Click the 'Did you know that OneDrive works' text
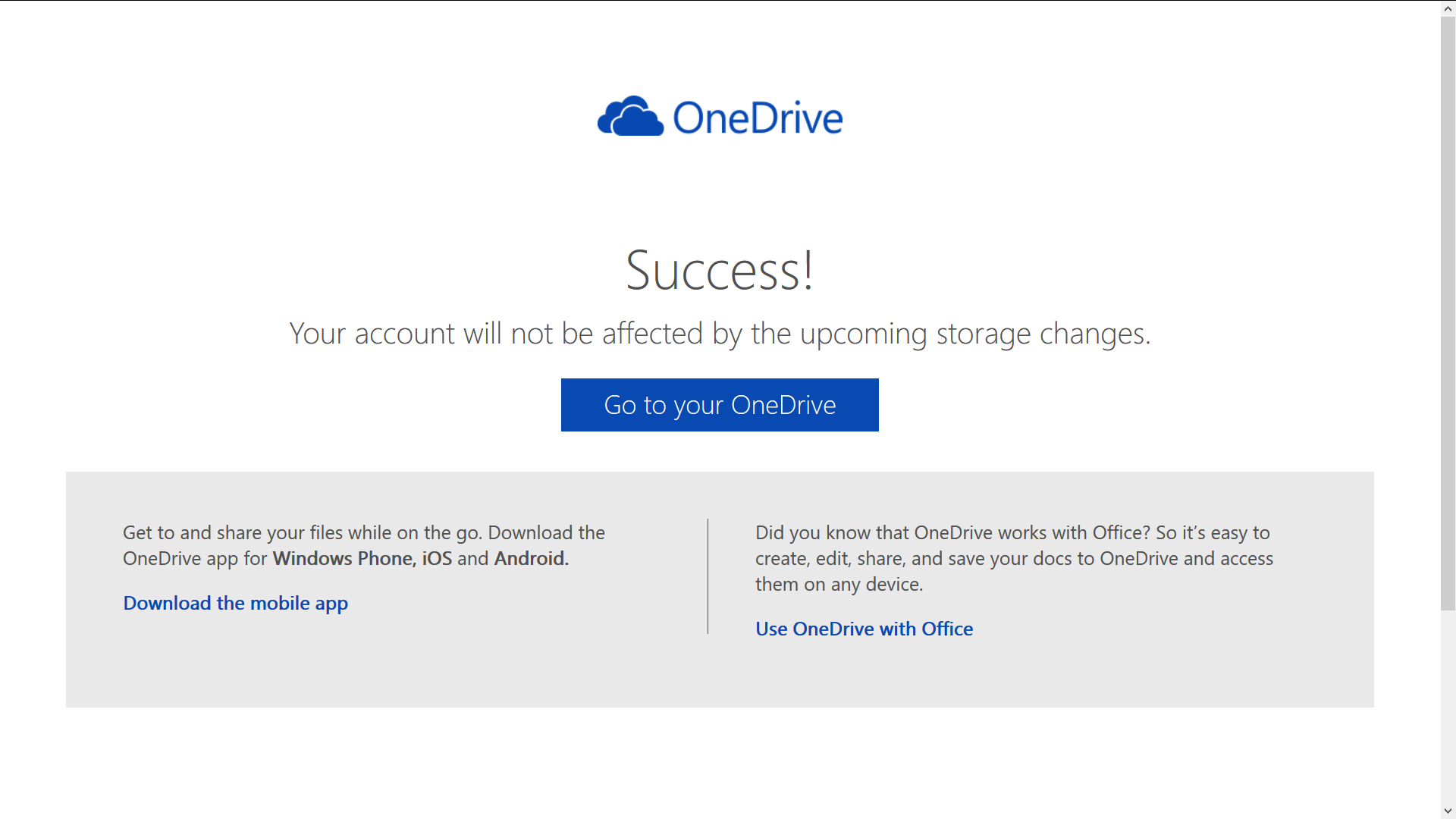This screenshot has height=819, width=1456. [906, 532]
